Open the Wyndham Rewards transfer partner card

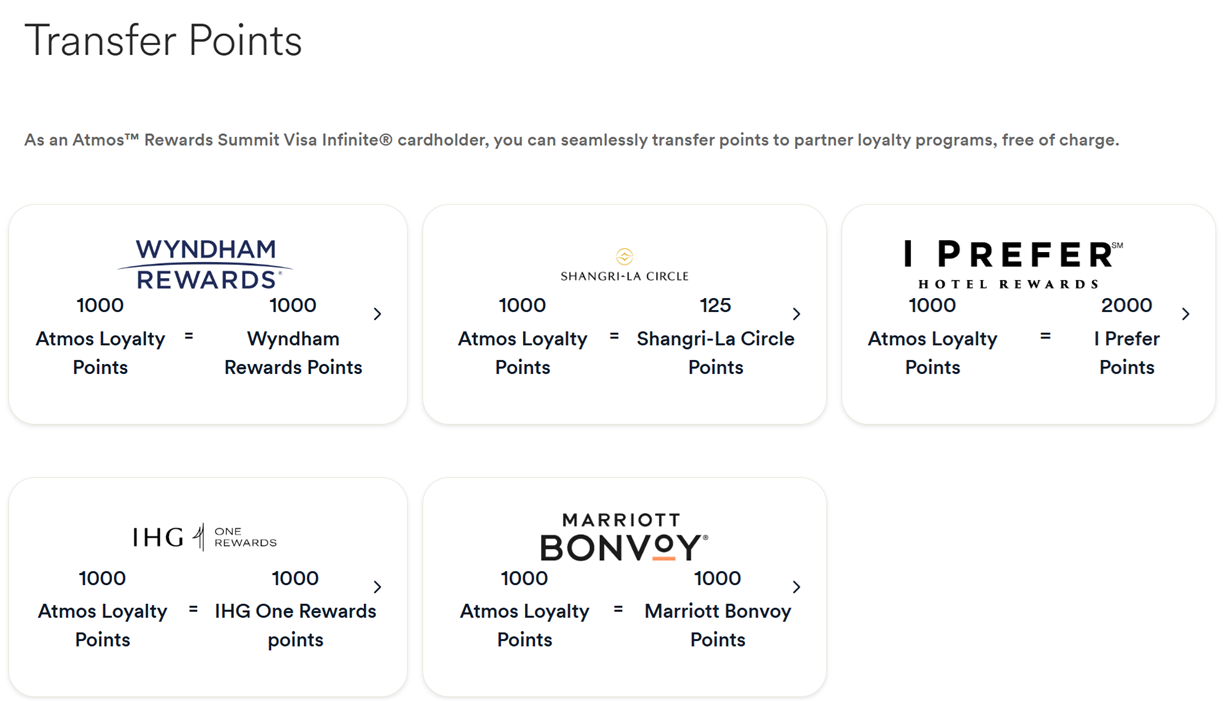(x=207, y=312)
